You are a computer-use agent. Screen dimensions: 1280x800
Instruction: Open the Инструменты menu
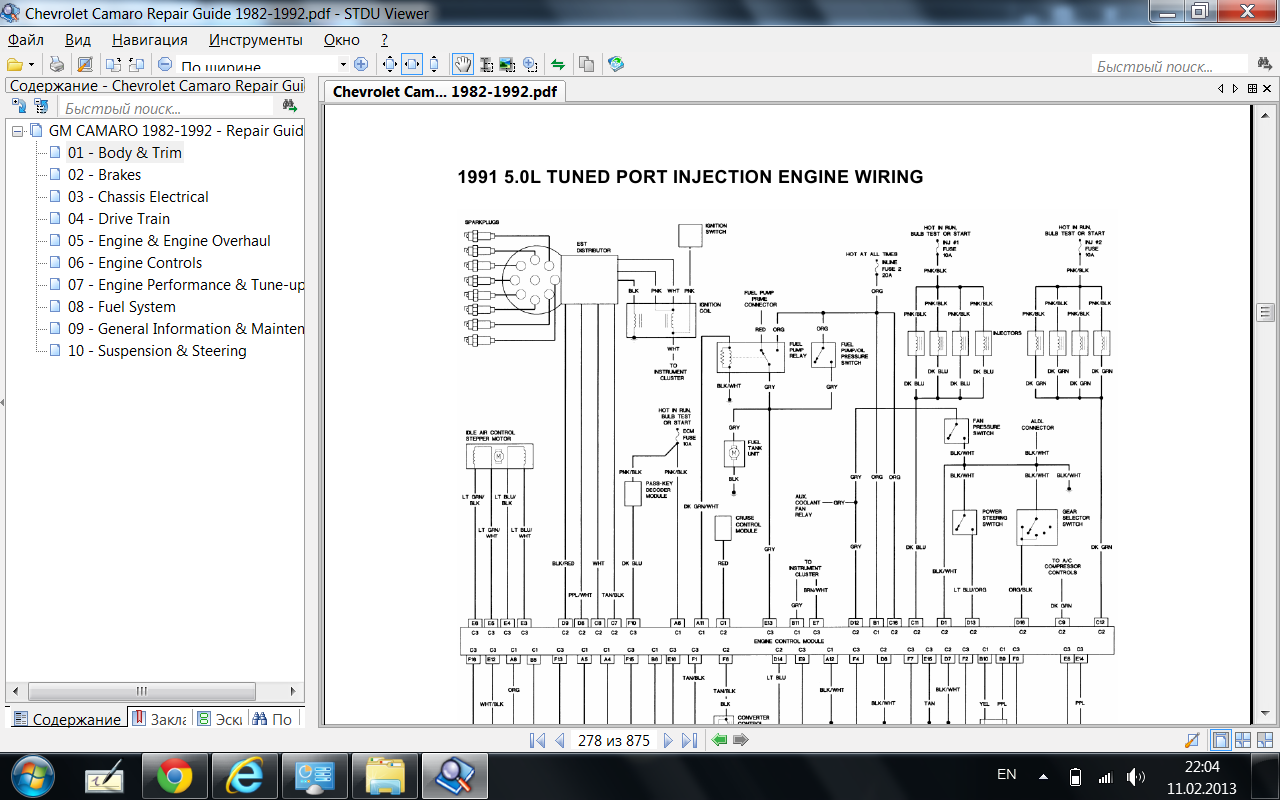256,40
